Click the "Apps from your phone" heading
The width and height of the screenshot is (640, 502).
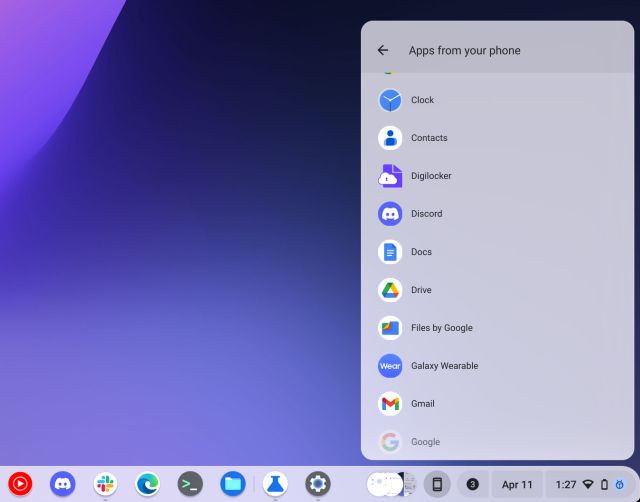(464, 50)
